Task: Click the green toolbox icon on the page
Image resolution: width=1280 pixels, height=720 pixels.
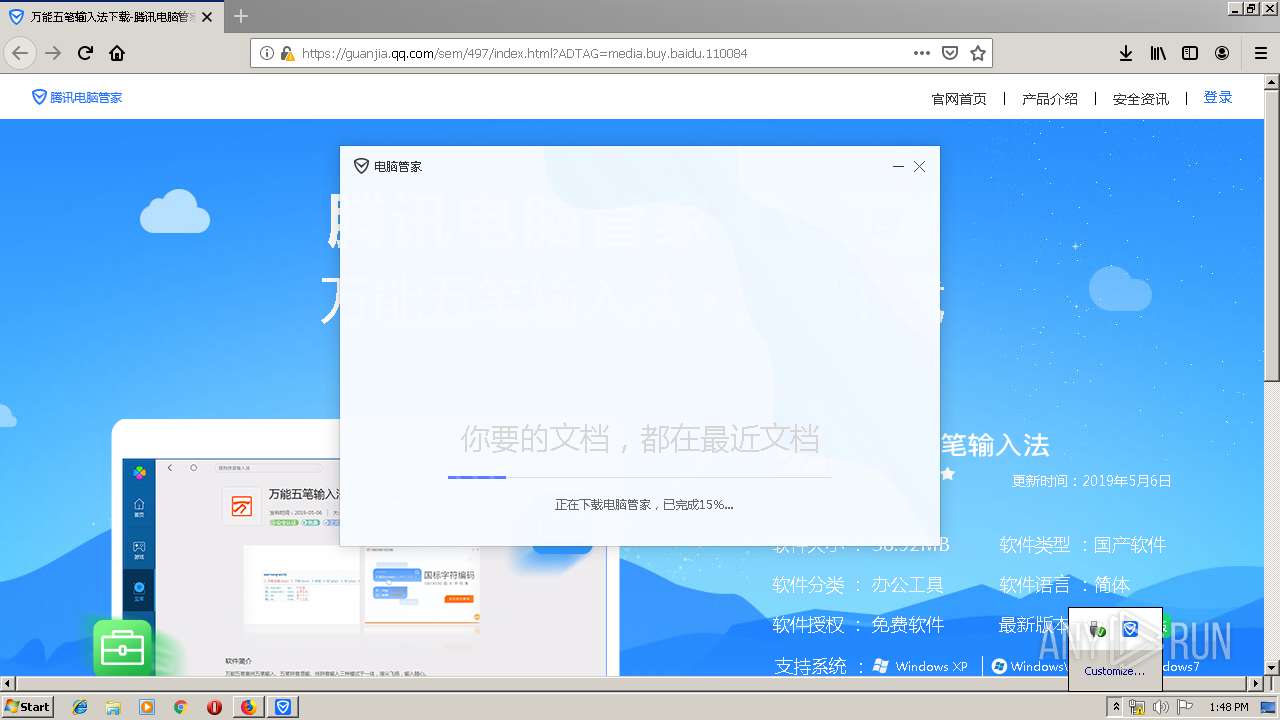Action: point(123,648)
